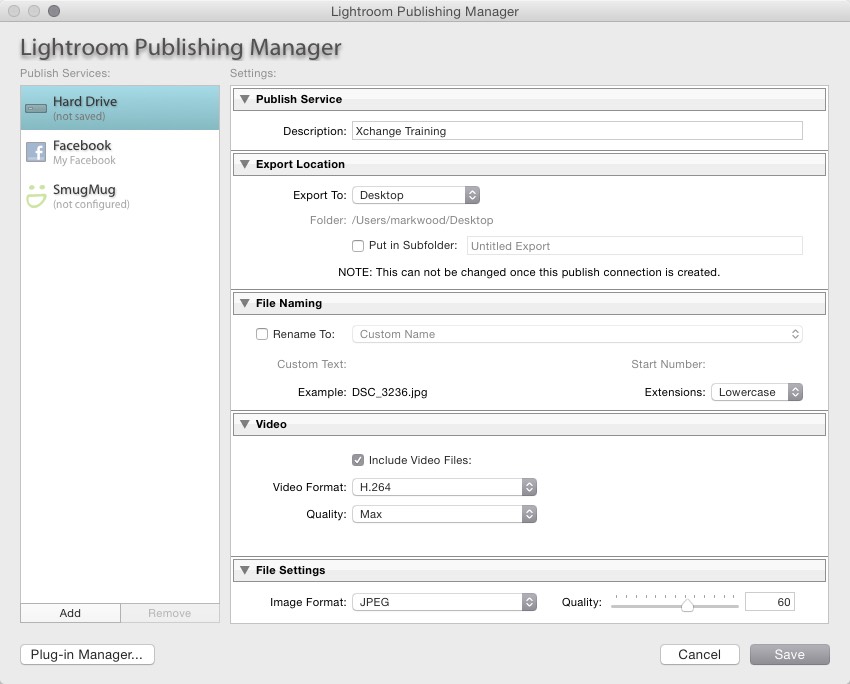Open the Extensions Lowercase dropdown
Image resolution: width=850 pixels, height=684 pixels.
click(757, 392)
